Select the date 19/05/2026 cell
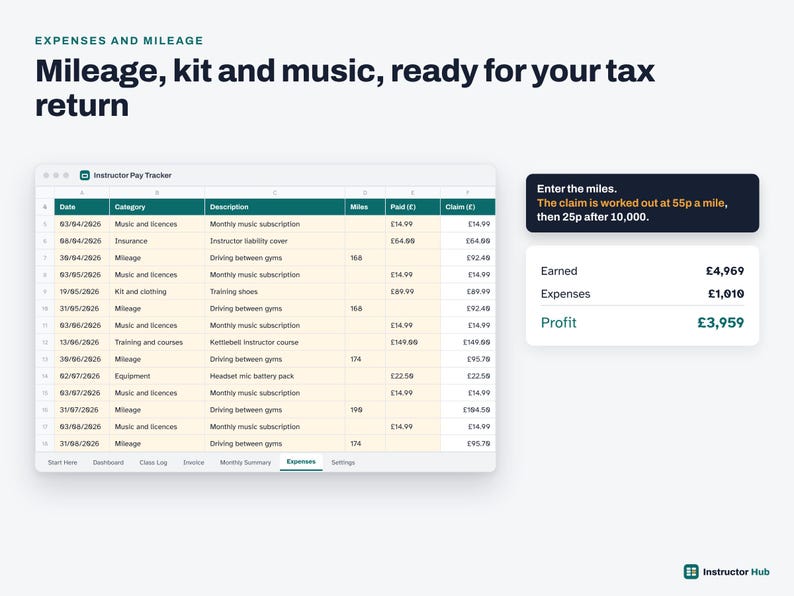This screenshot has width=794, height=596. (x=82, y=292)
